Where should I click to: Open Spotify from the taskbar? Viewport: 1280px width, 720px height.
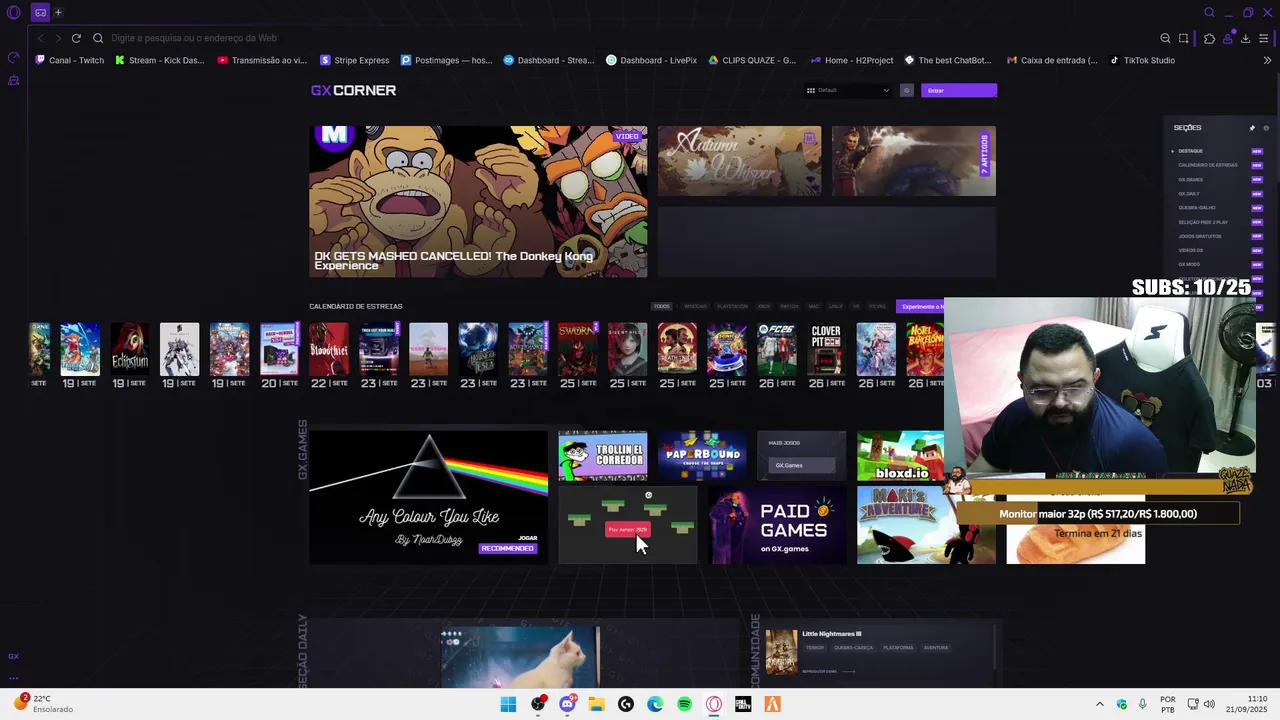[x=684, y=704]
